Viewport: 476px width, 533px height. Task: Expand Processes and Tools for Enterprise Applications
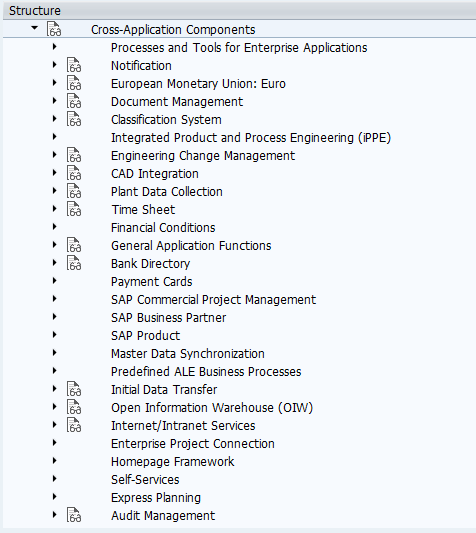point(54,47)
